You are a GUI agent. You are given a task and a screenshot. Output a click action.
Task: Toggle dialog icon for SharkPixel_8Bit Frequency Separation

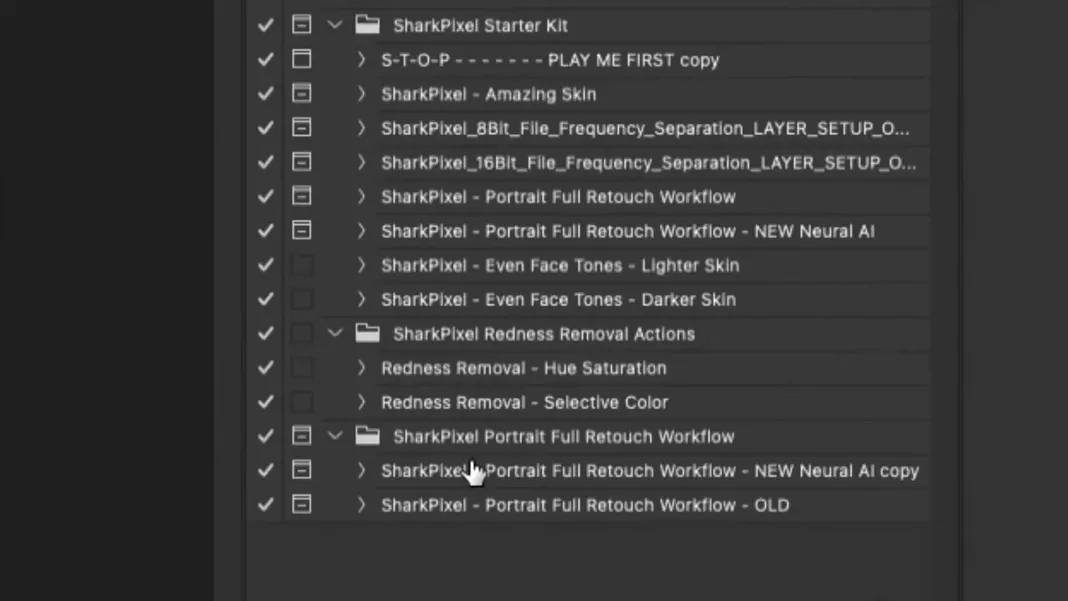tap(302, 127)
